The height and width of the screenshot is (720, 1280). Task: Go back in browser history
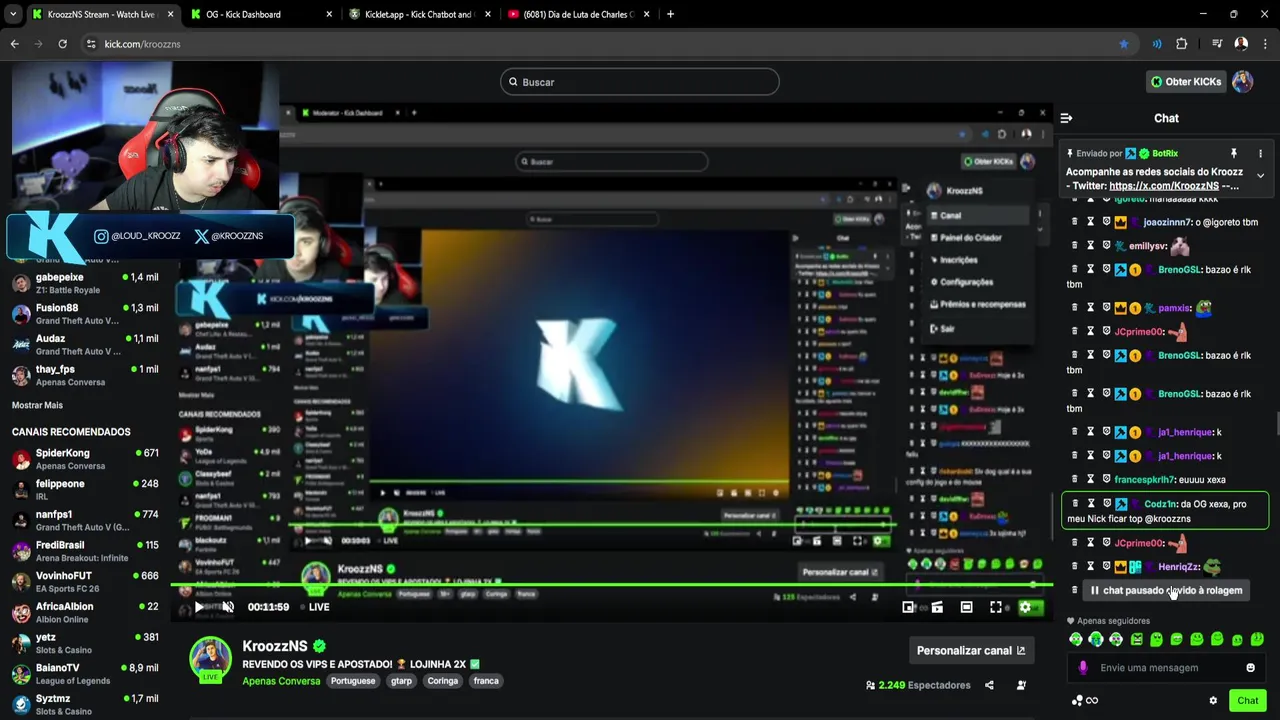pyautogui.click(x=14, y=44)
